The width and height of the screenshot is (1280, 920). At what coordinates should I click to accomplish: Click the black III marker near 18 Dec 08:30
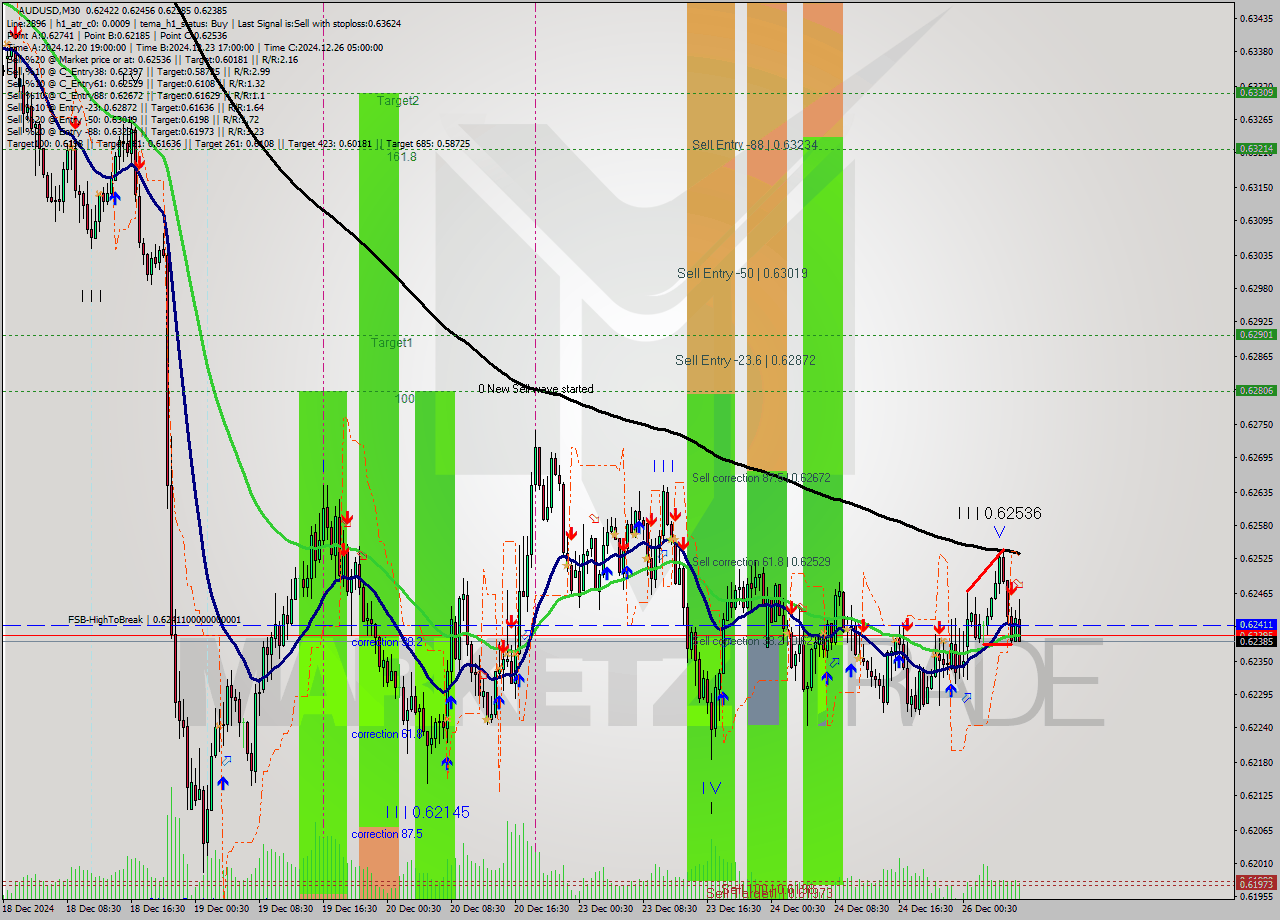(x=91, y=296)
